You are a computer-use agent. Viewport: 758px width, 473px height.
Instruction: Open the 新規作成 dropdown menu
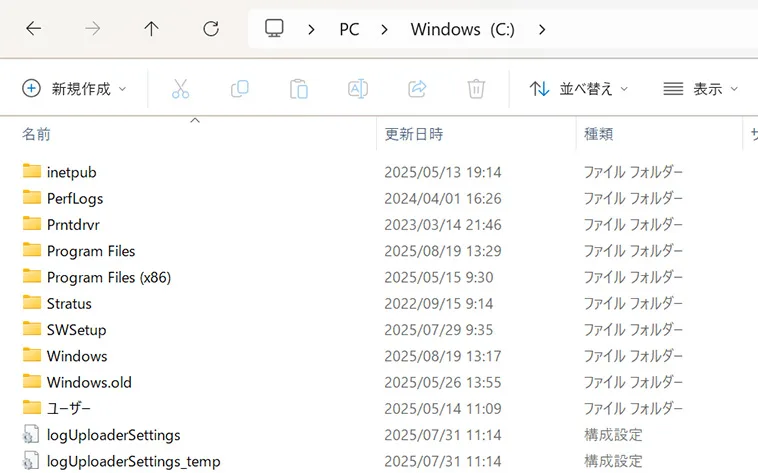pyautogui.click(x=75, y=89)
